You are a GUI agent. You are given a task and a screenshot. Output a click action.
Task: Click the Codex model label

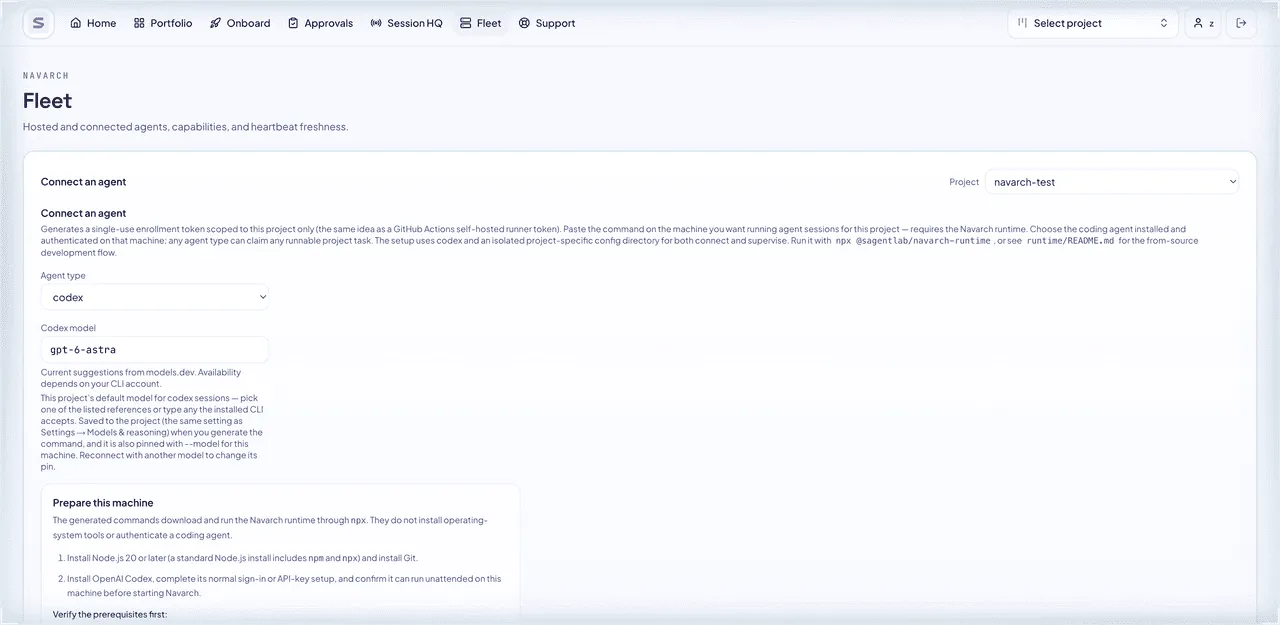pos(68,327)
